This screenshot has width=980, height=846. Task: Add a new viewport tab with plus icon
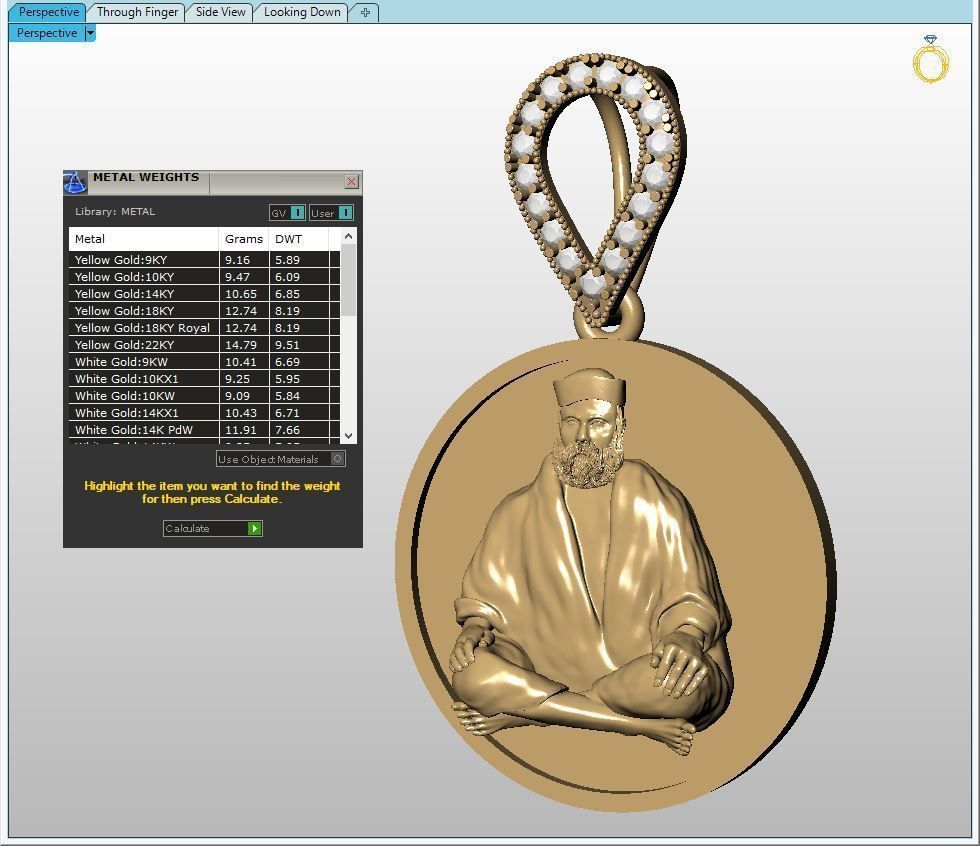(365, 12)
